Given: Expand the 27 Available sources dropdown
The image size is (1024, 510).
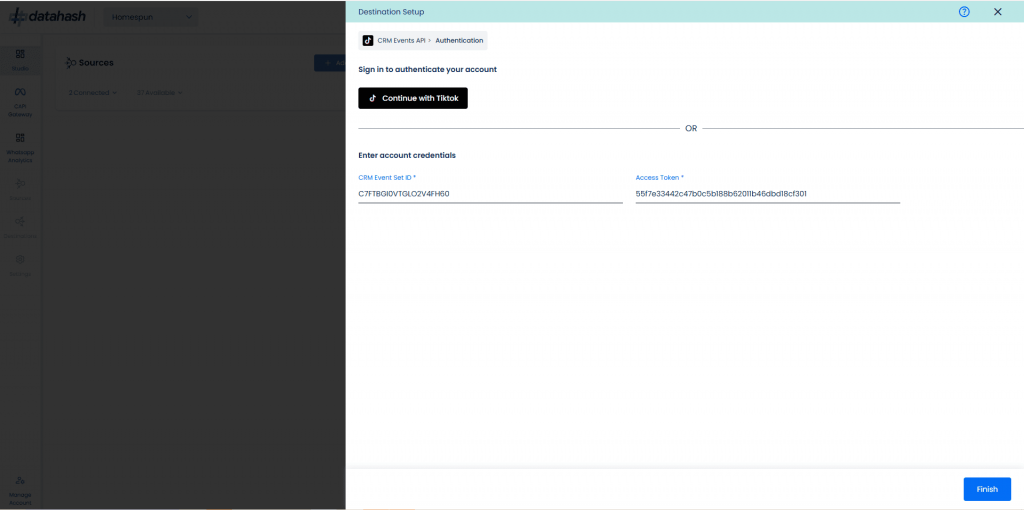Looking at the screenshot, I should tap(159, 93).
